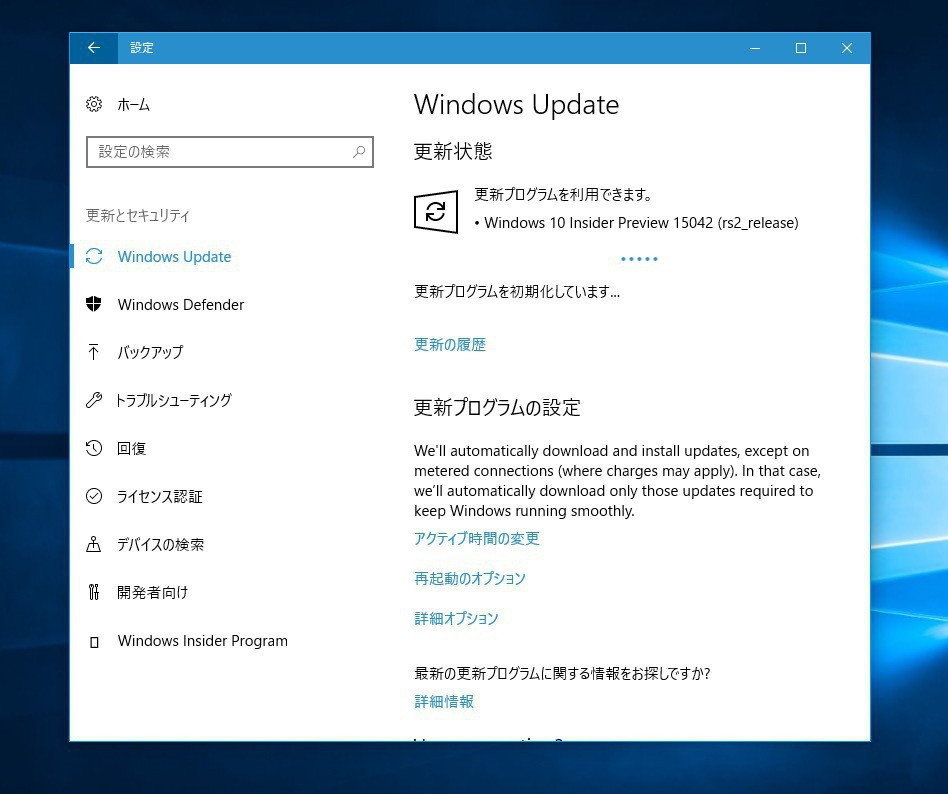This screenshot has width=948, height=794.
Task: Open ホーム settings home
Action: (x=133, y=104)
